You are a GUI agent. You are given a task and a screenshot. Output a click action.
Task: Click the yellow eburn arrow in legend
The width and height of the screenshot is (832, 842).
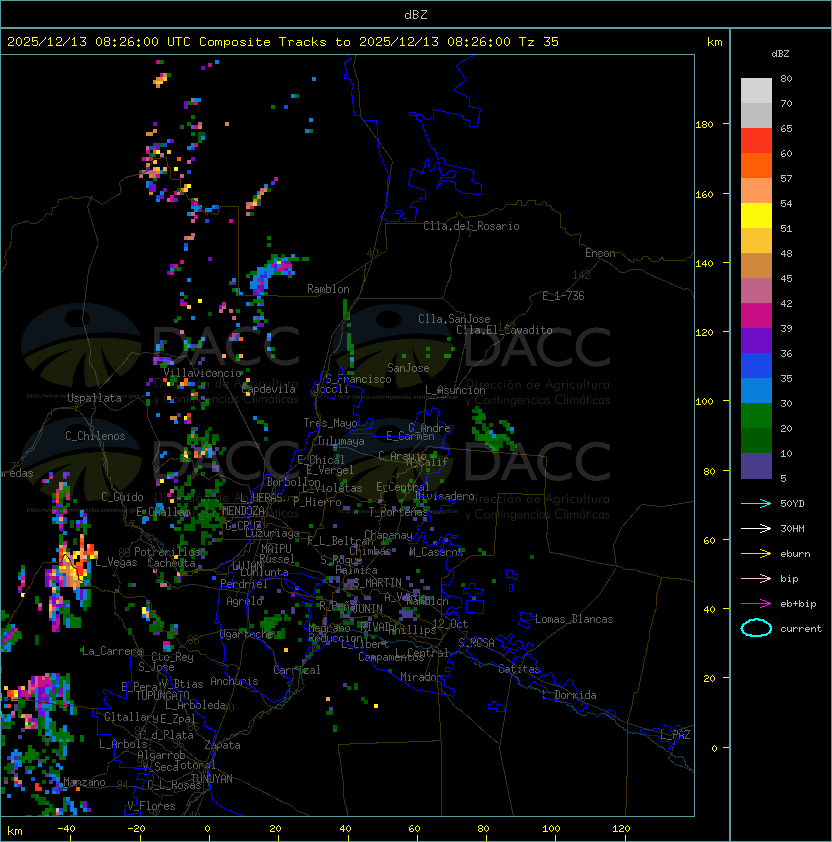tap(756, 554)
